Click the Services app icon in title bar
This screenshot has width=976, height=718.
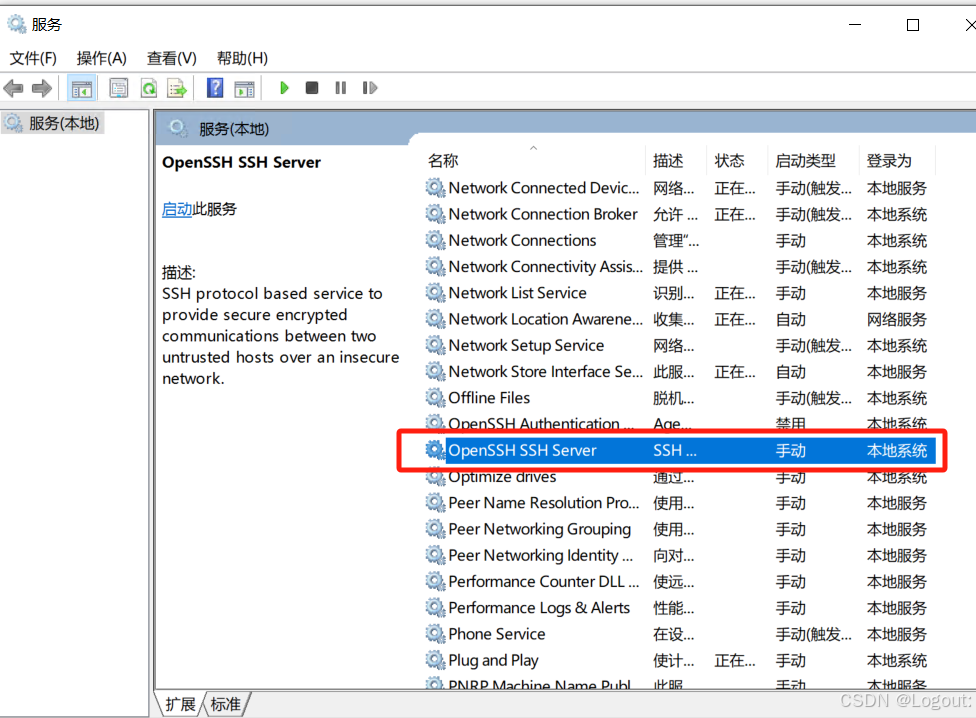pyautogui.click(x=16, y=24)
